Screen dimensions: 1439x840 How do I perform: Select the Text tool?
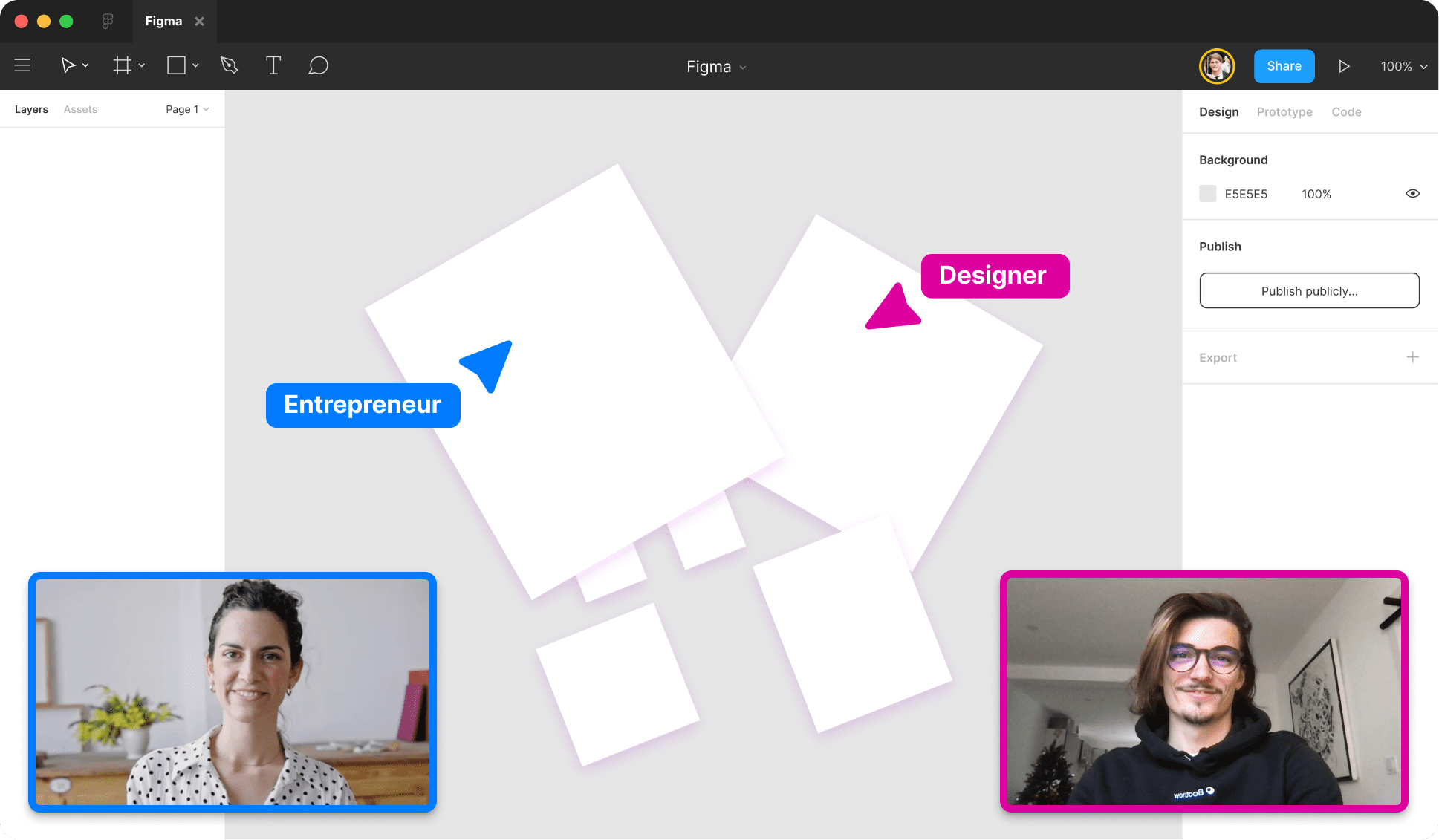[x=273, y=65]
